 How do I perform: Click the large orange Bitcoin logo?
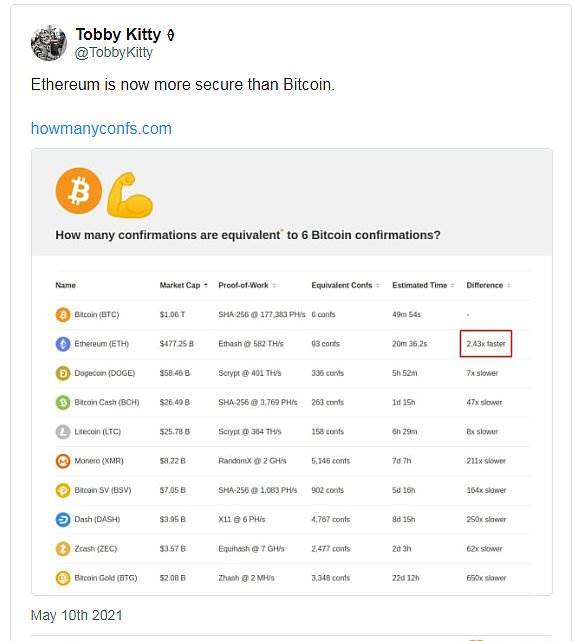[79, 191]
